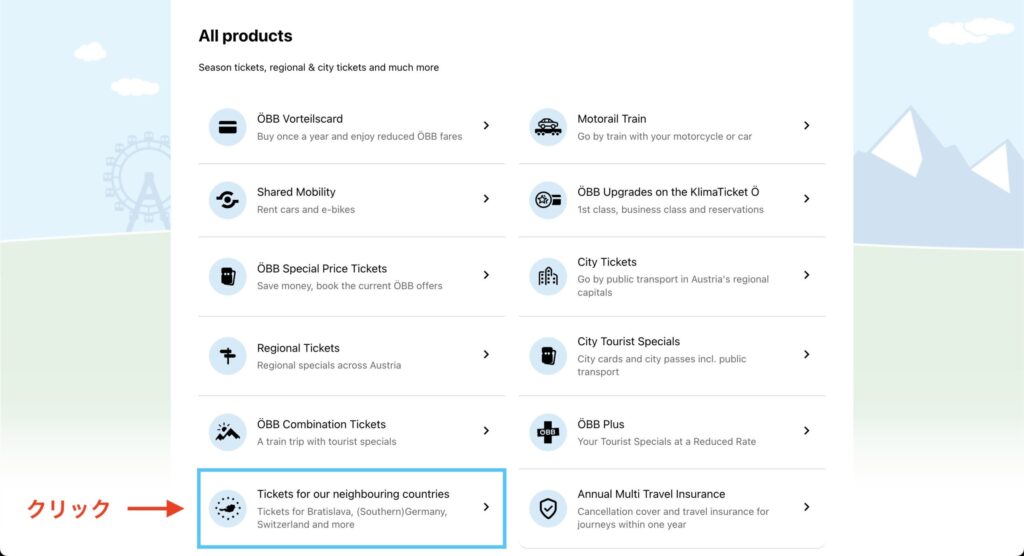Select the City Tourist Specials title
Image resolution: width=1024 pixels, height=556 pixels.
point(628,341)
